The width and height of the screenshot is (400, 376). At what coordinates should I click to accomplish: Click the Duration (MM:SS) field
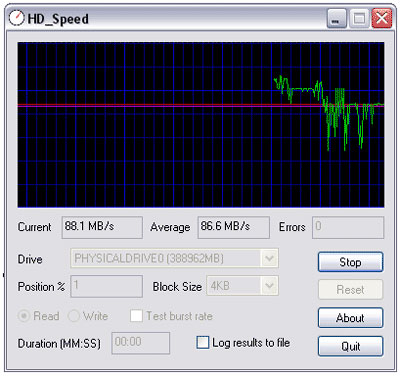[141, 343]
